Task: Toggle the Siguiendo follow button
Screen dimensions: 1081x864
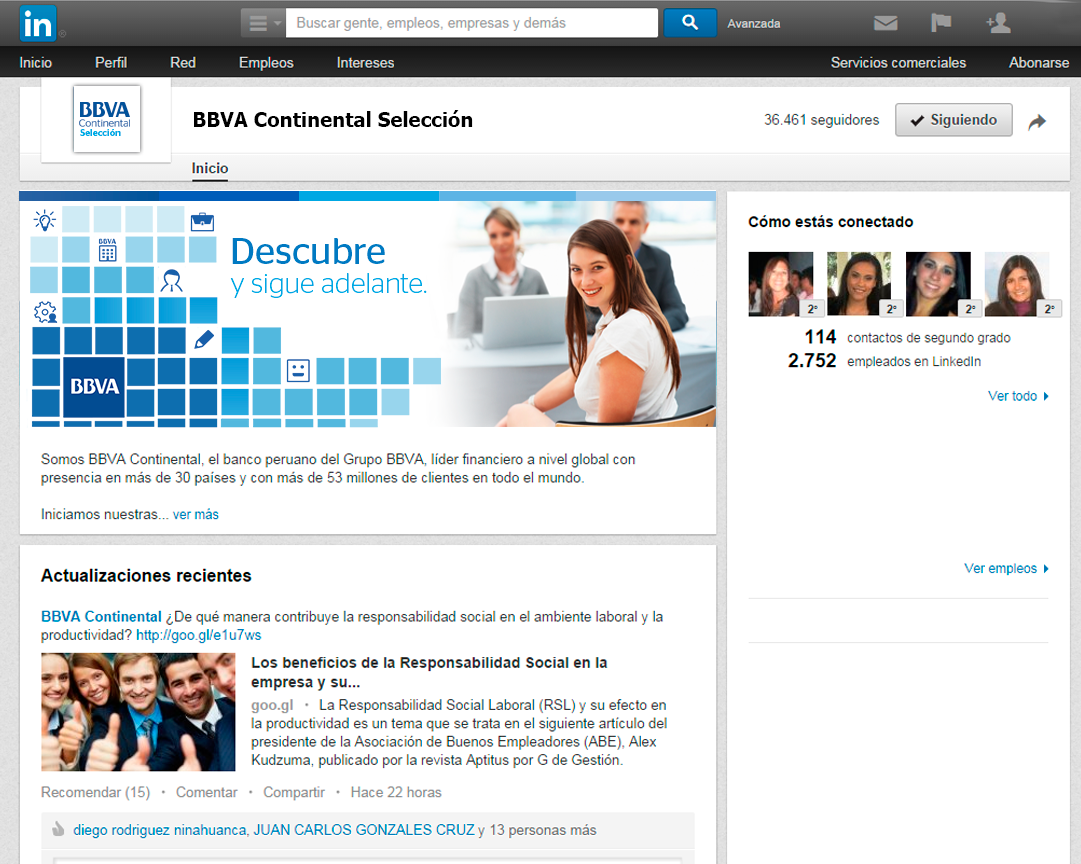Action: [x=953, y=120]
